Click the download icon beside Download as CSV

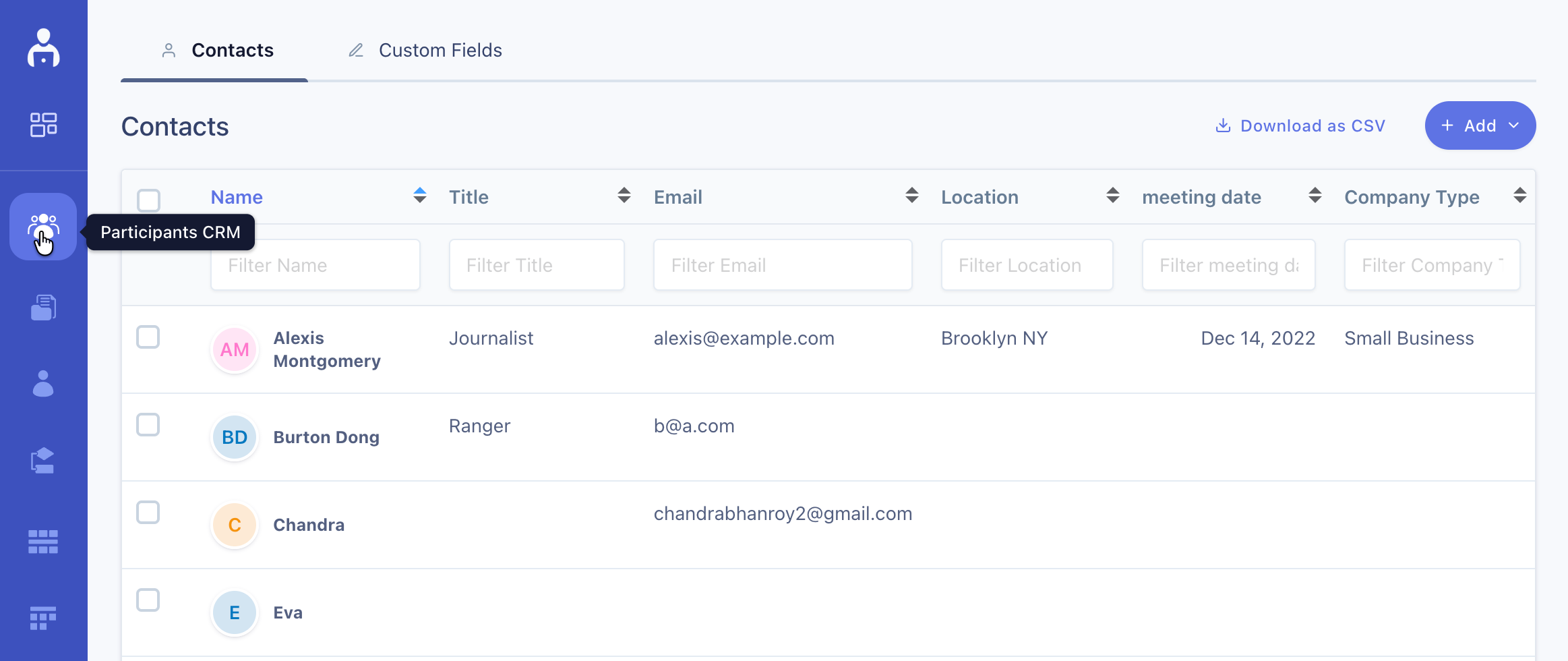(1223, 125)
